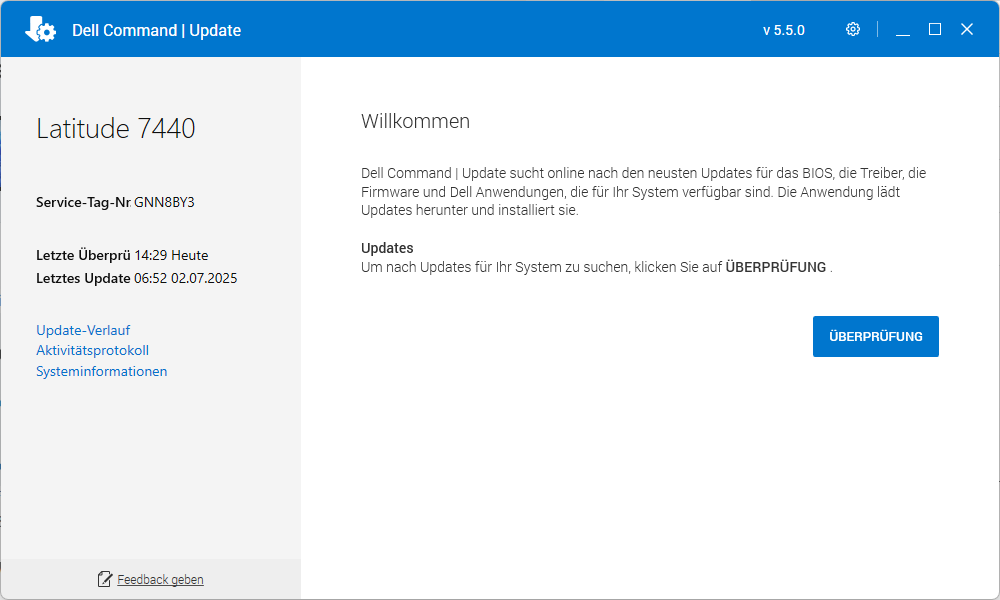Click the Willkommen heading
The image size is (1000, 600).
pyautogui.click(x=415, y=122)
